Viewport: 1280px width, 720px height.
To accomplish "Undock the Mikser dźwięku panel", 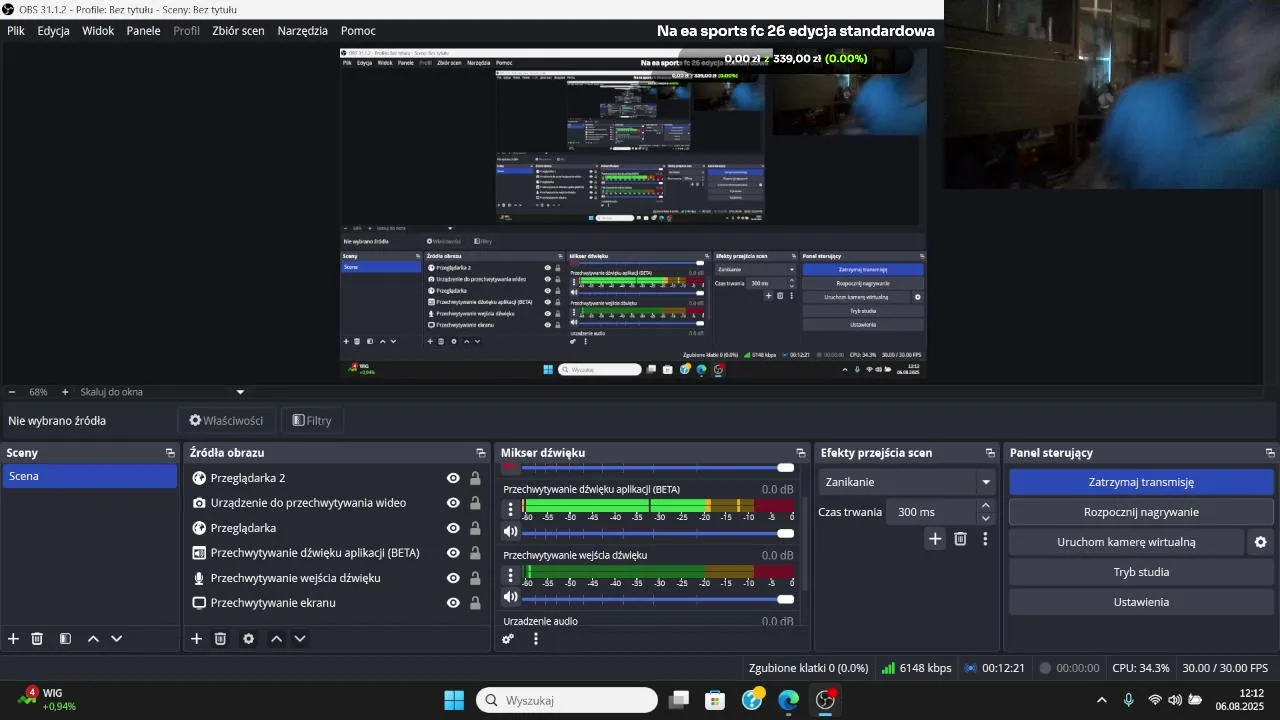I will 800,453.
